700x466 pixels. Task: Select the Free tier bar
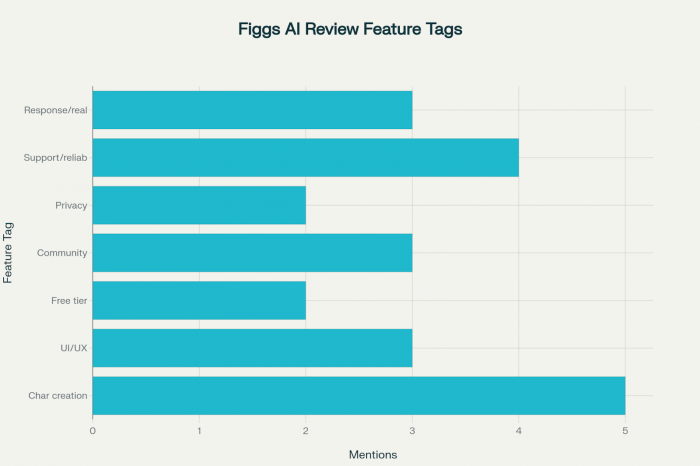(x=199, y=300)
